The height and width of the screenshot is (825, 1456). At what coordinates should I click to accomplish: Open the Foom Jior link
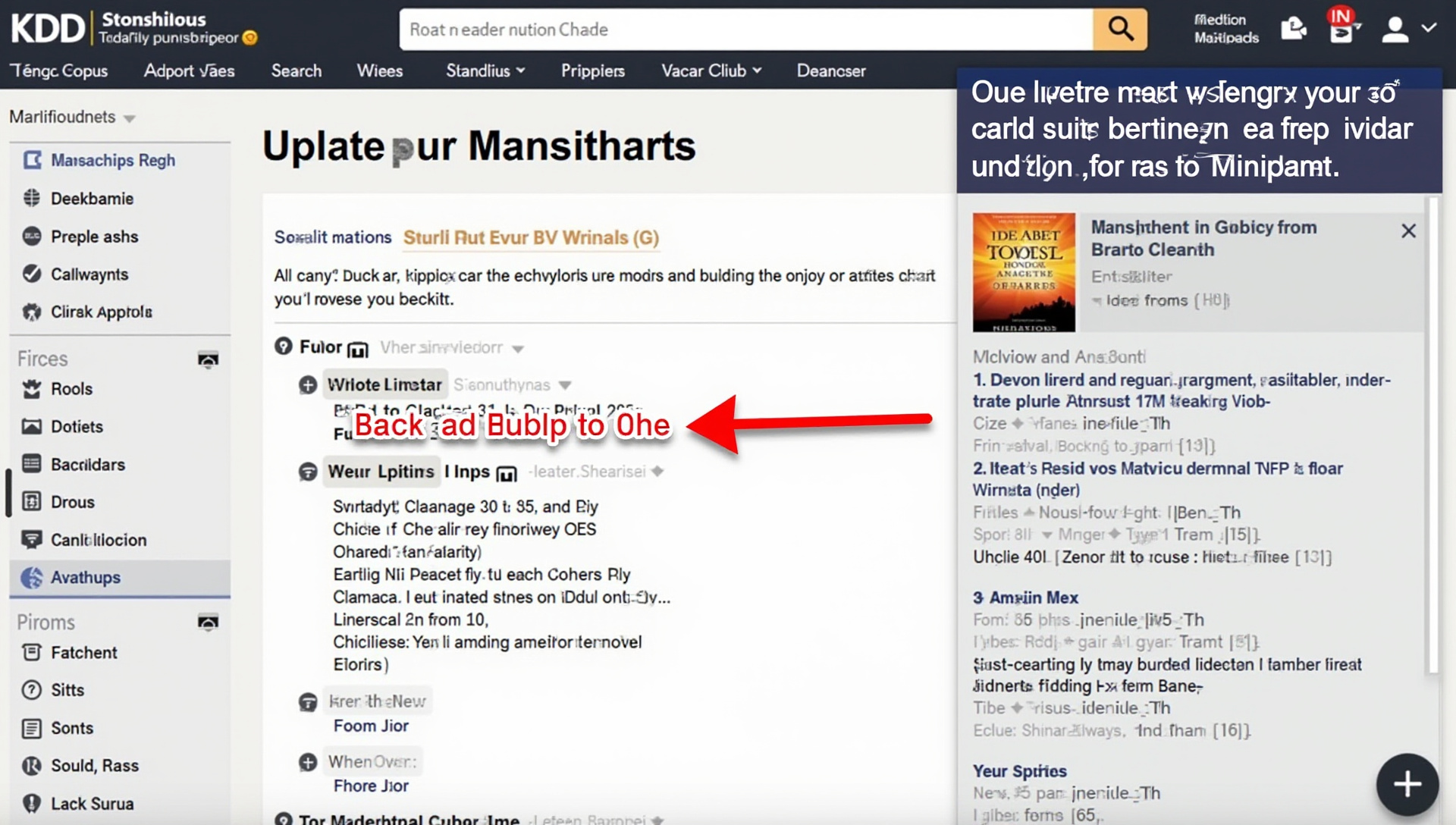click(371, 726)
